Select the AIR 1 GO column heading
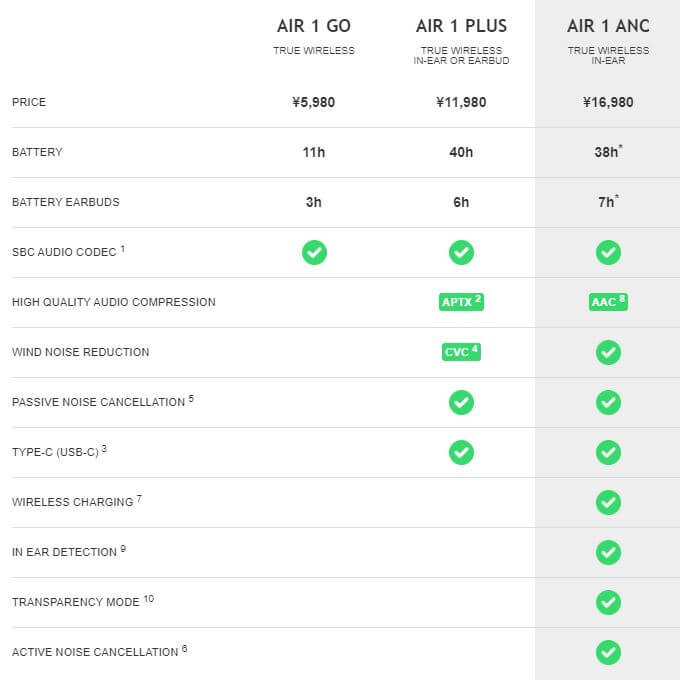 [x=314, y=26]
